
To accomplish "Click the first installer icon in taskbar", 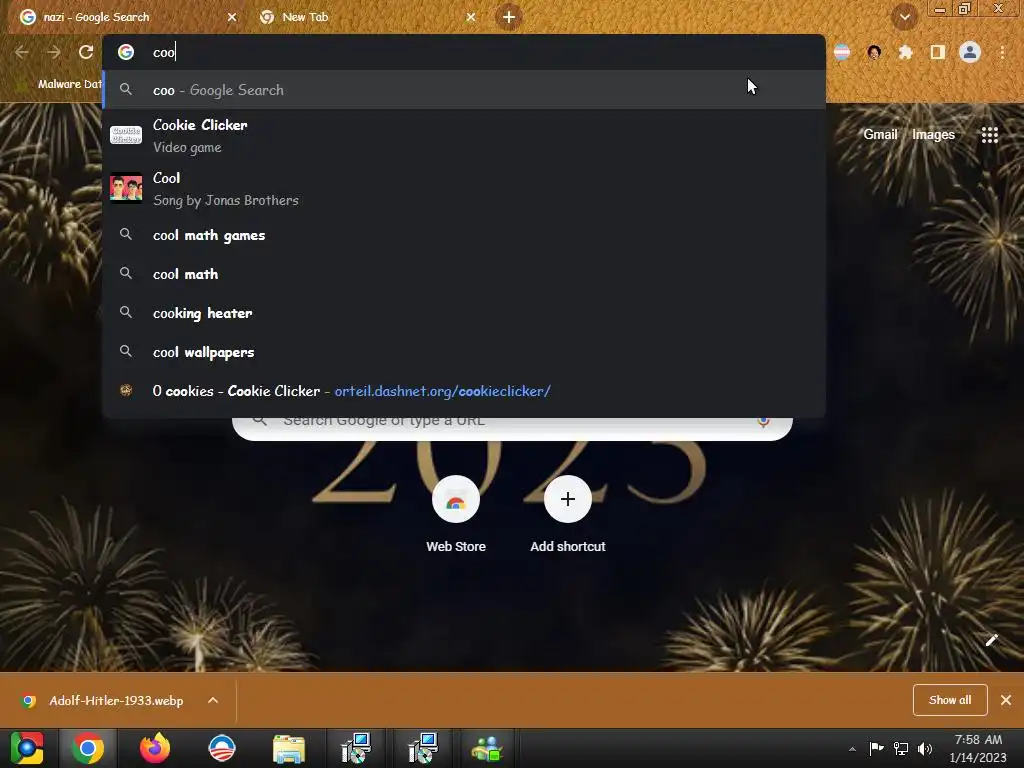I will [356, 748].
